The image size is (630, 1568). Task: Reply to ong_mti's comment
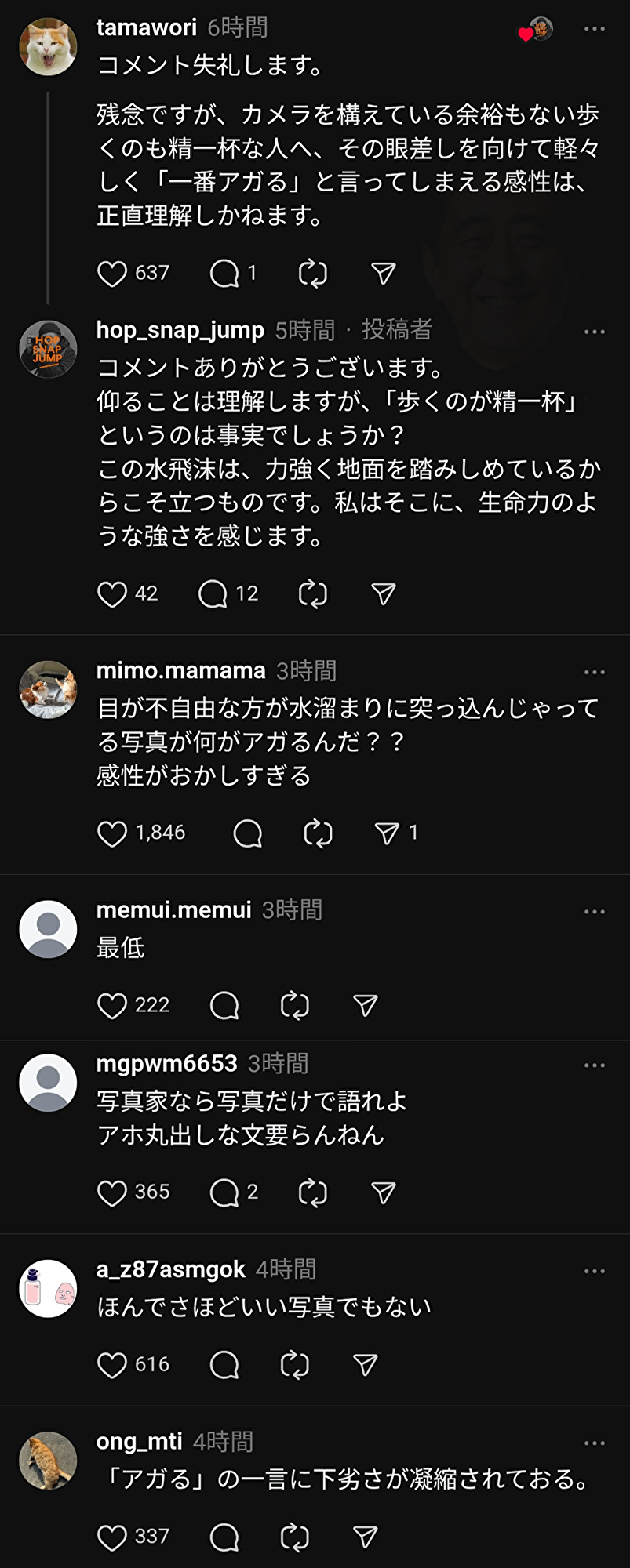coord(224,1537)
